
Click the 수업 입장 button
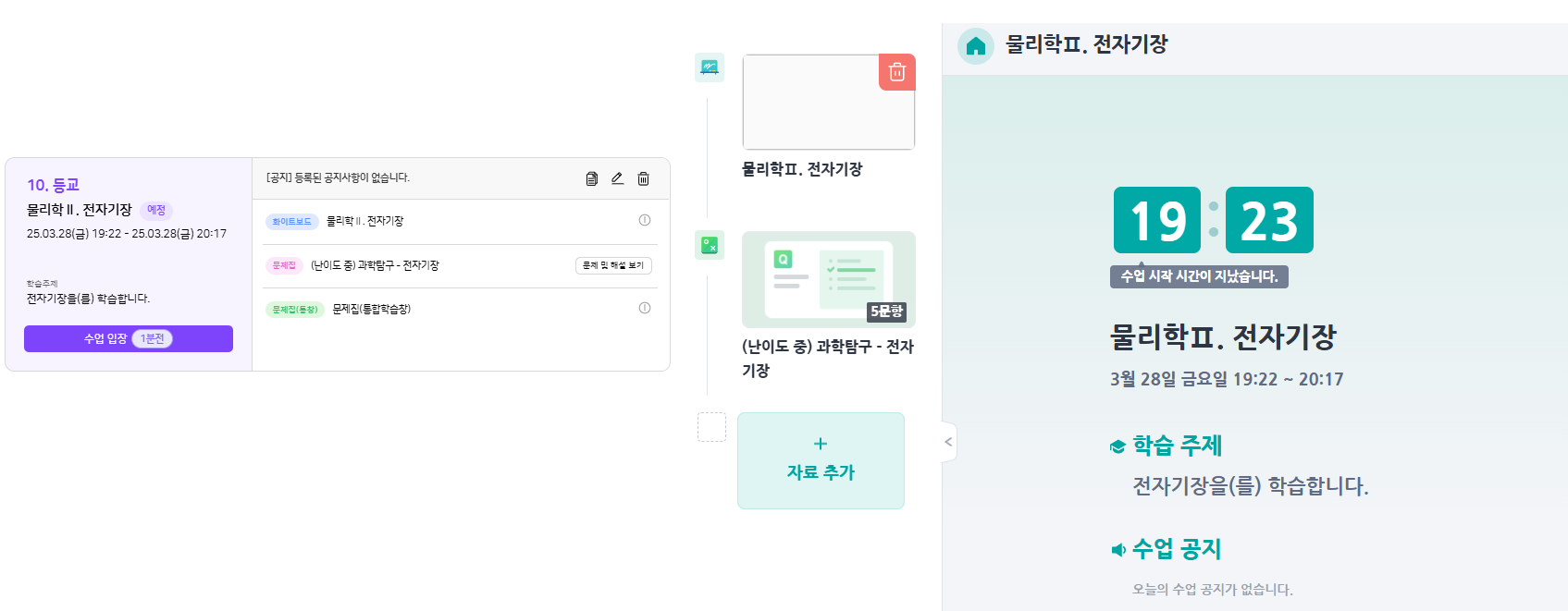click(129, 338)
